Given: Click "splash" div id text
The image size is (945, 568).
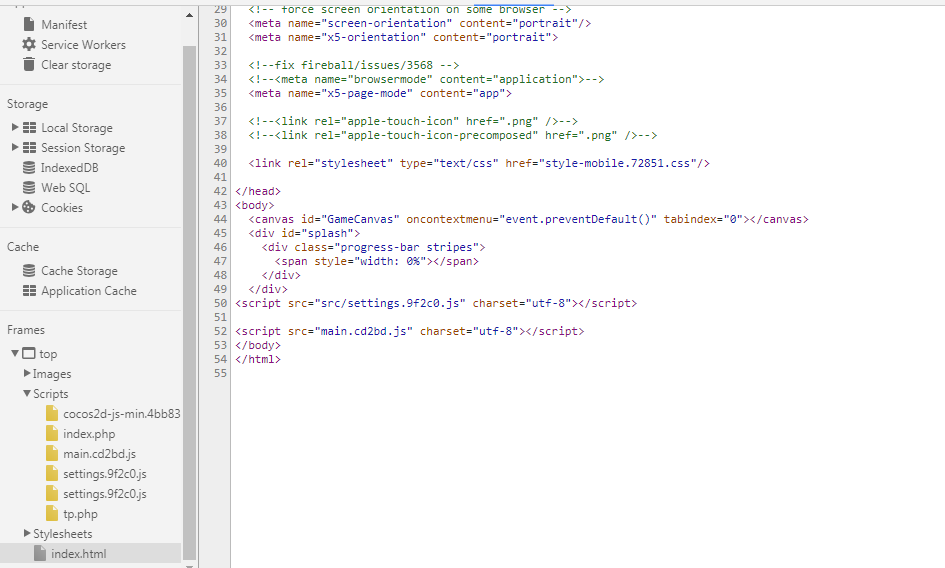Looking at the screenshot, I should point(327,233).
